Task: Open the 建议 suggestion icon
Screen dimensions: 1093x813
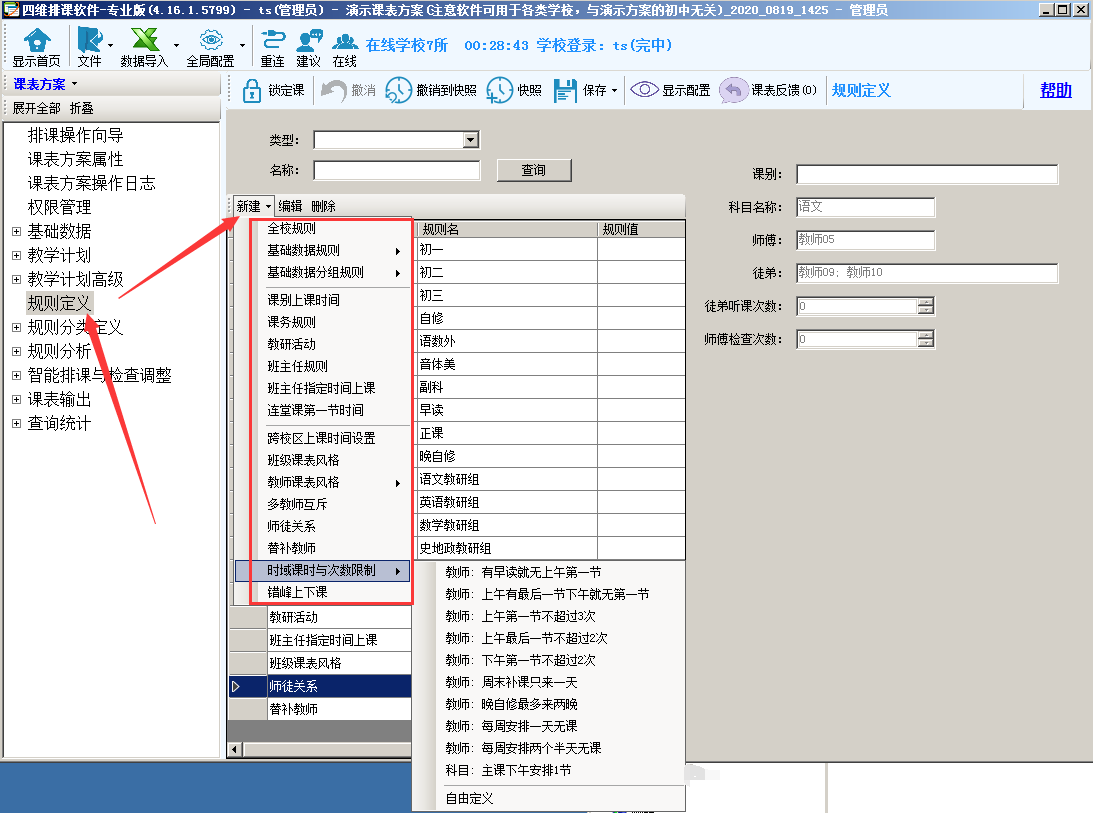Action: point(308,41)
